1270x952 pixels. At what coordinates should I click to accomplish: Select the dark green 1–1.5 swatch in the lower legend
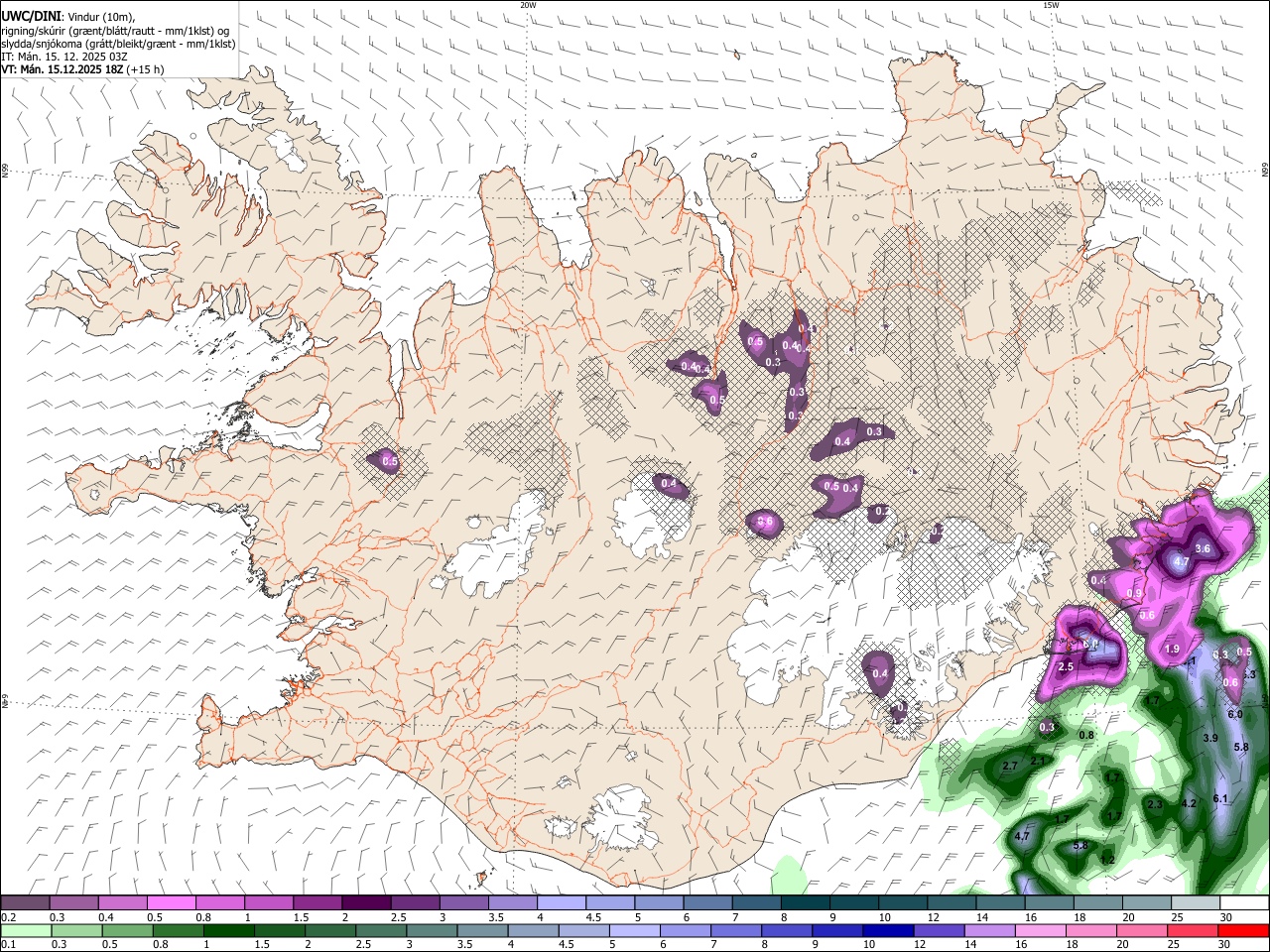[229, 931]
